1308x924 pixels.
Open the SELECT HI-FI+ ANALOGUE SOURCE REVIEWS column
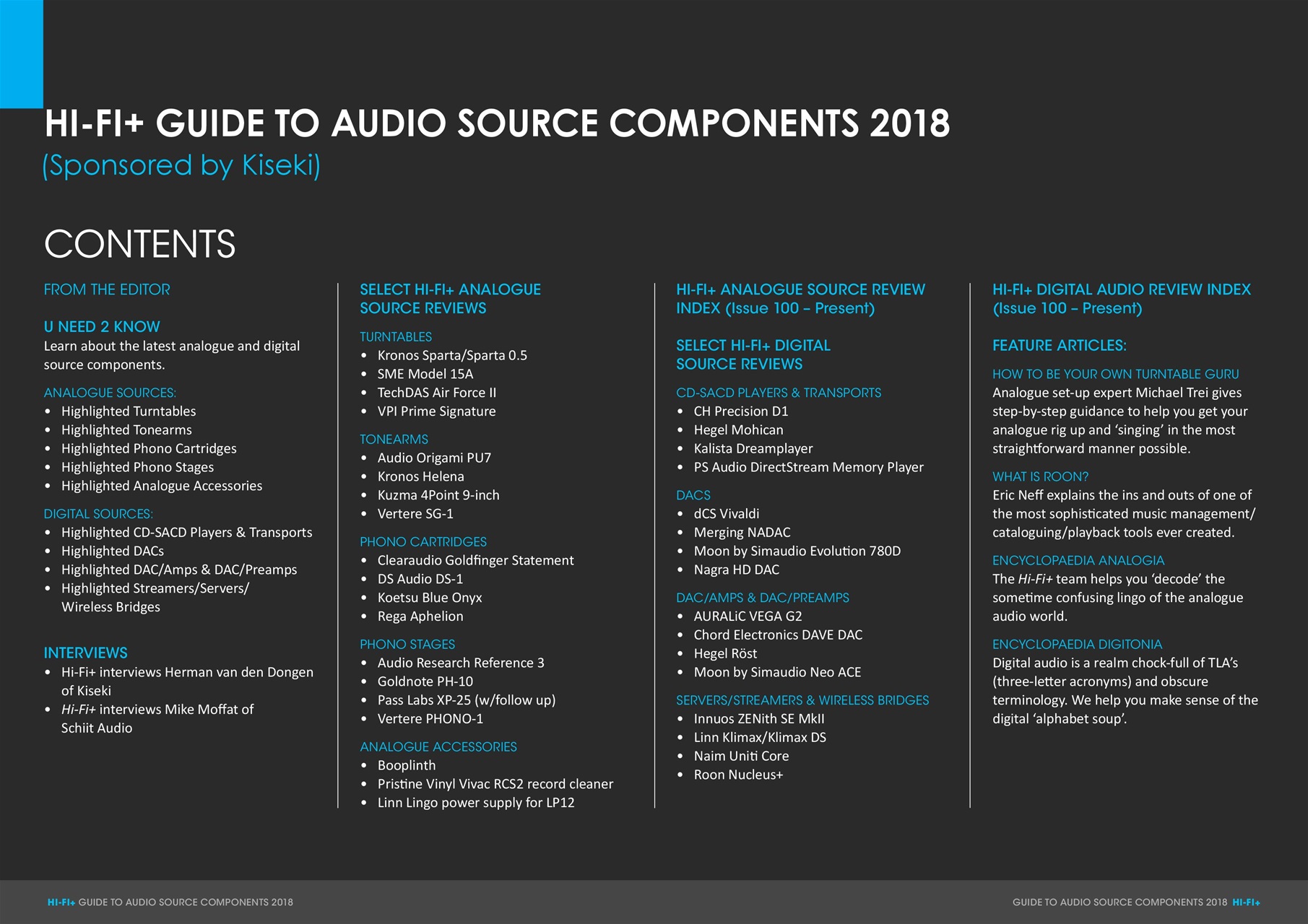coord(450,298)
